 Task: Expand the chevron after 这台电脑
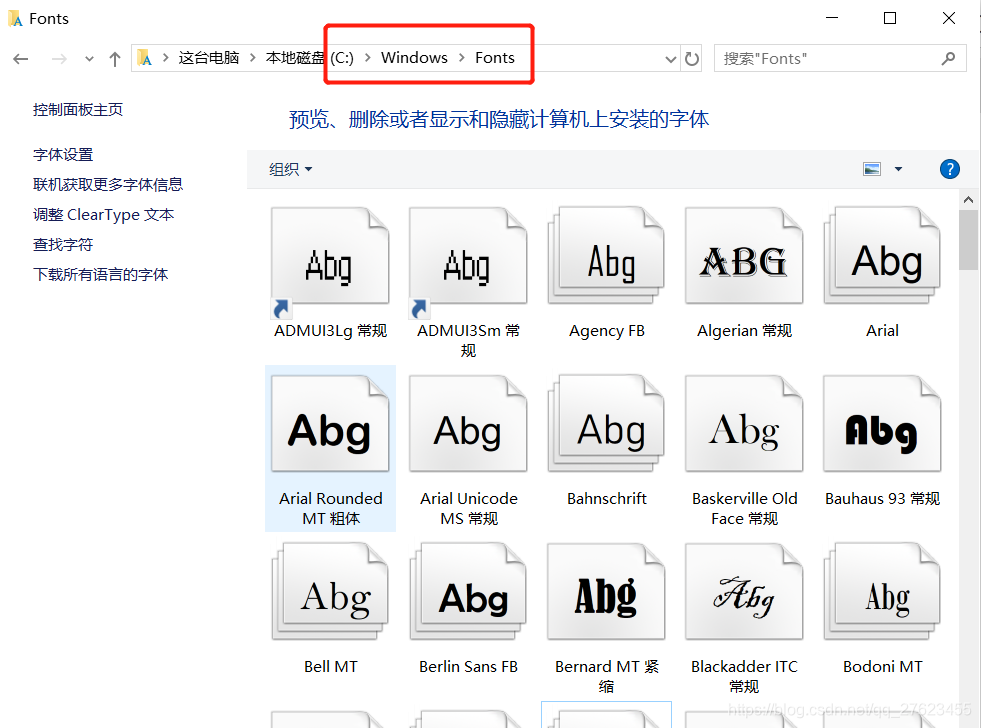pos(253,58)
